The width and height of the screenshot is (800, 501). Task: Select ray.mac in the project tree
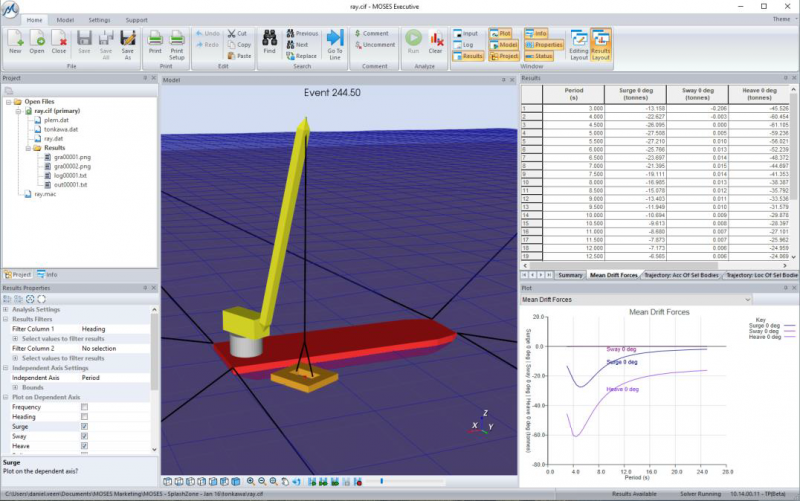click(45, 194)
